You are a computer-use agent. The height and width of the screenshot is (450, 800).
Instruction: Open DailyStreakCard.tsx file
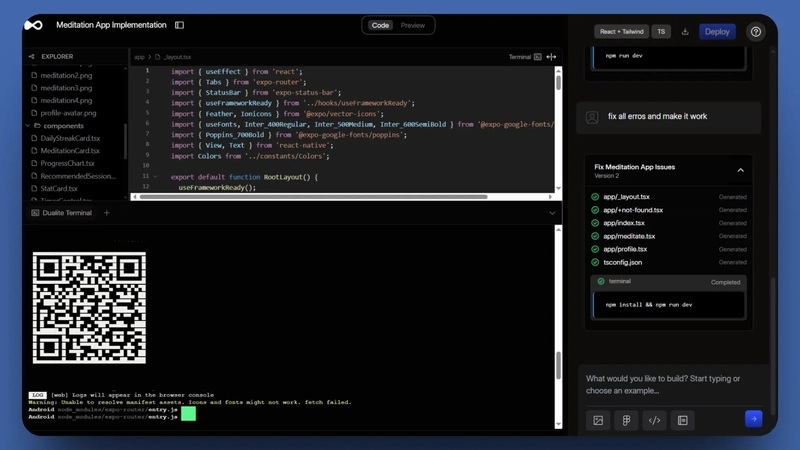point(70,138)
